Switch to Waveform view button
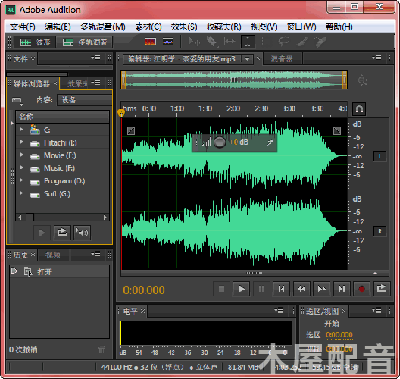This screenshot has width=400, height=379. tap(35, 42)
